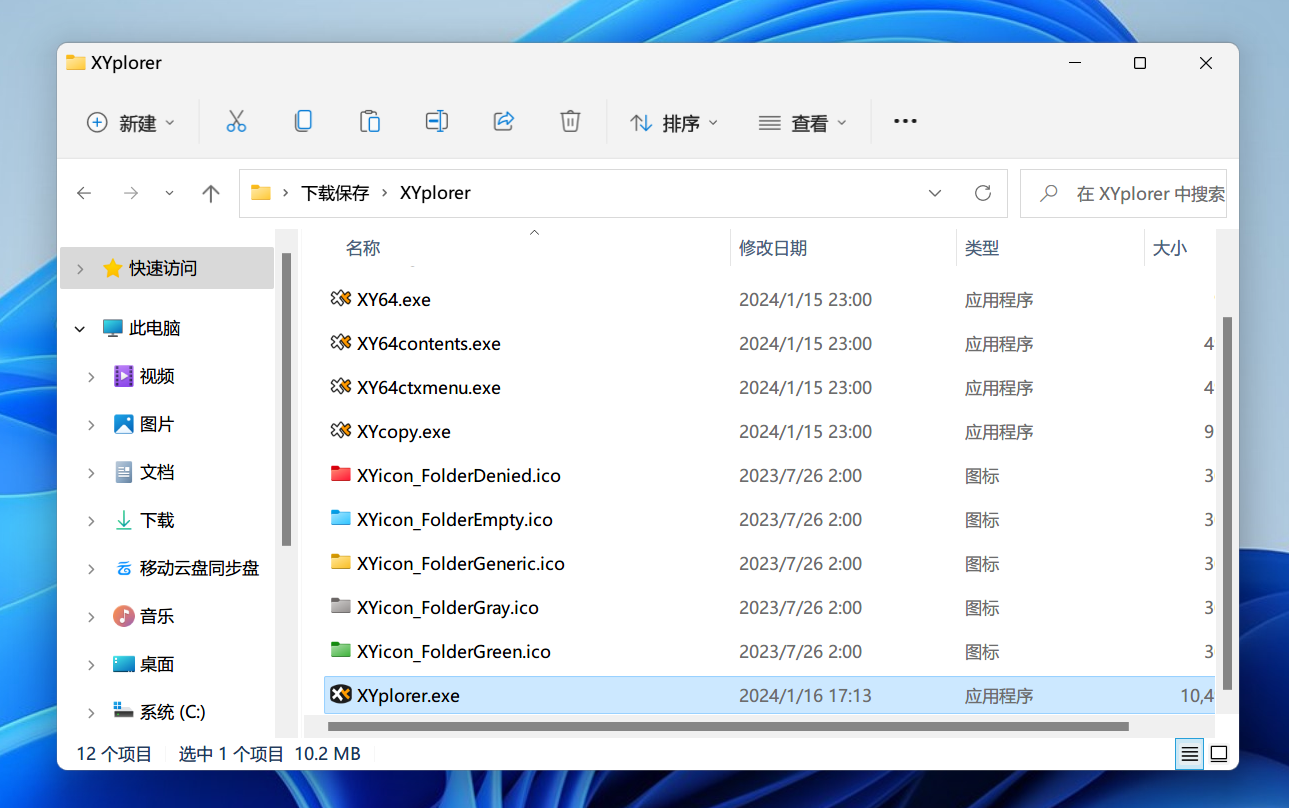Select XYicon_FolderGeneric.ico file name

461,563
